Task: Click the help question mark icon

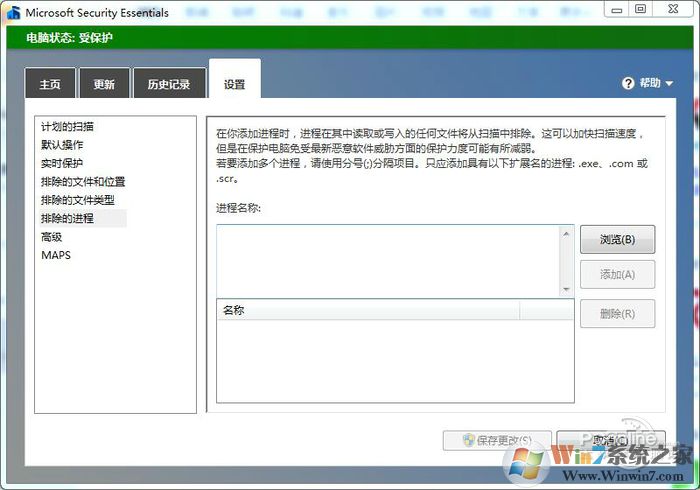Action: click(628, 83)
